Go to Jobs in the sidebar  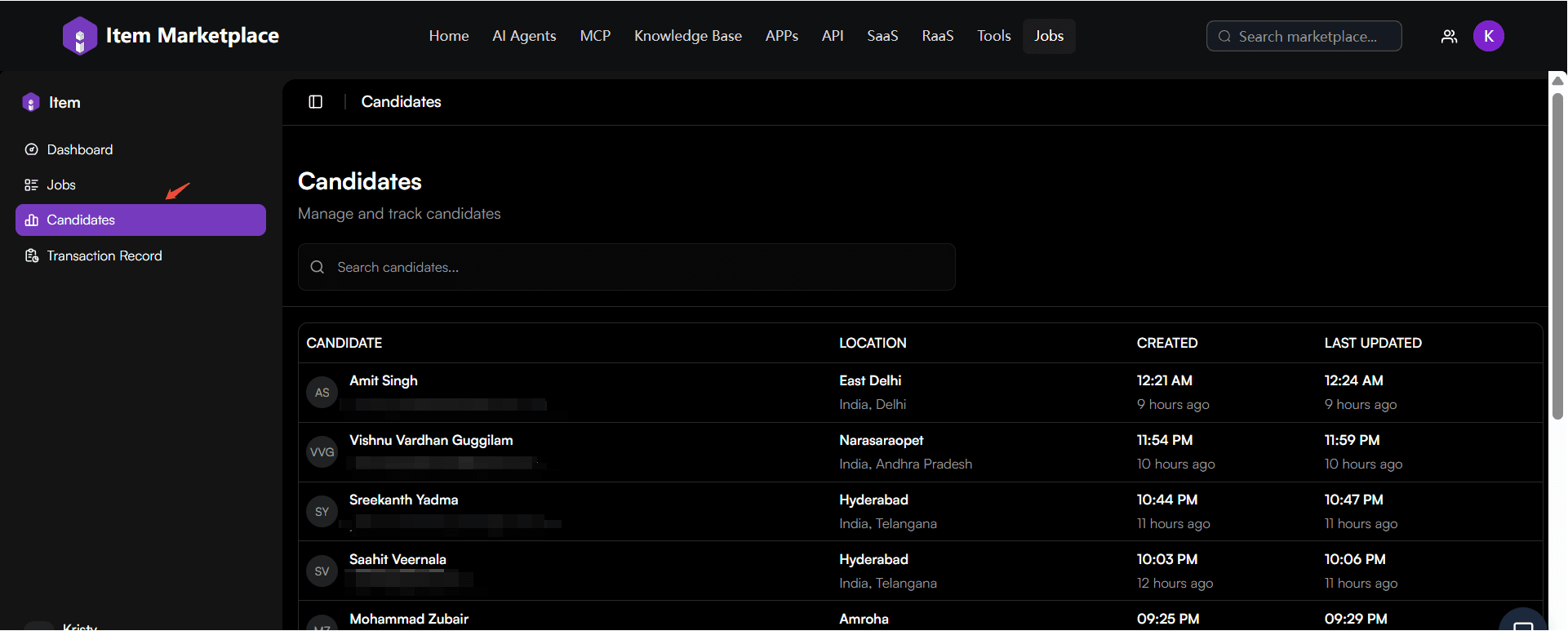point(60,184)
